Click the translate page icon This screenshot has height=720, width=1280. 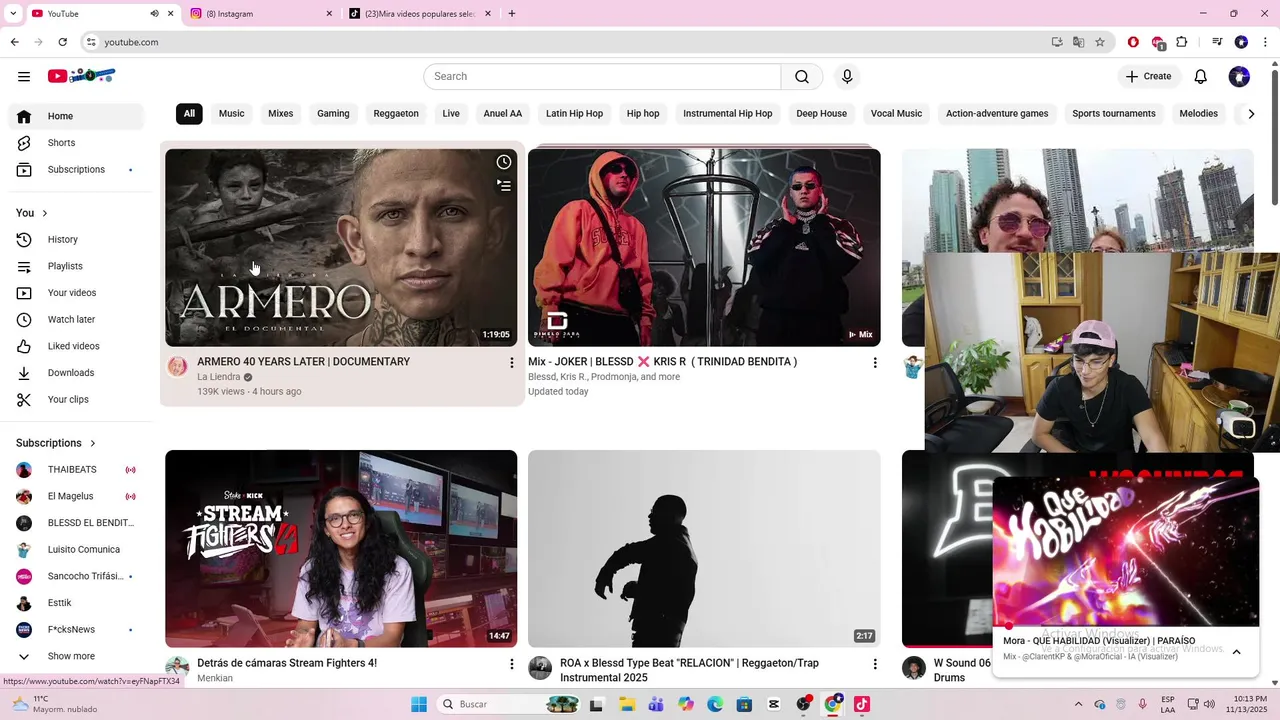(x=1078, y=42)
